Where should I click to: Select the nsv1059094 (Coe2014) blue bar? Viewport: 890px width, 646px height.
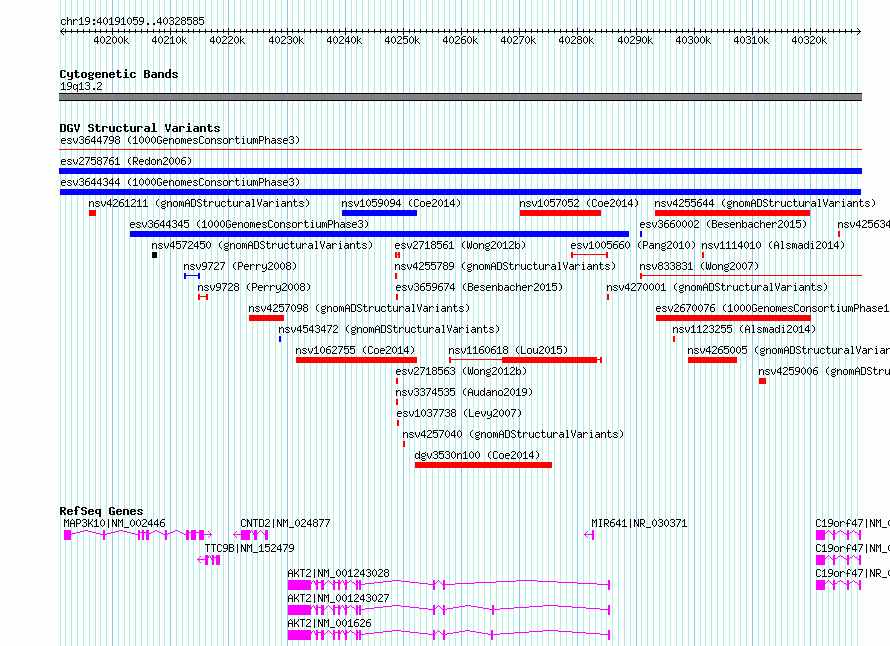pos(379,213)
